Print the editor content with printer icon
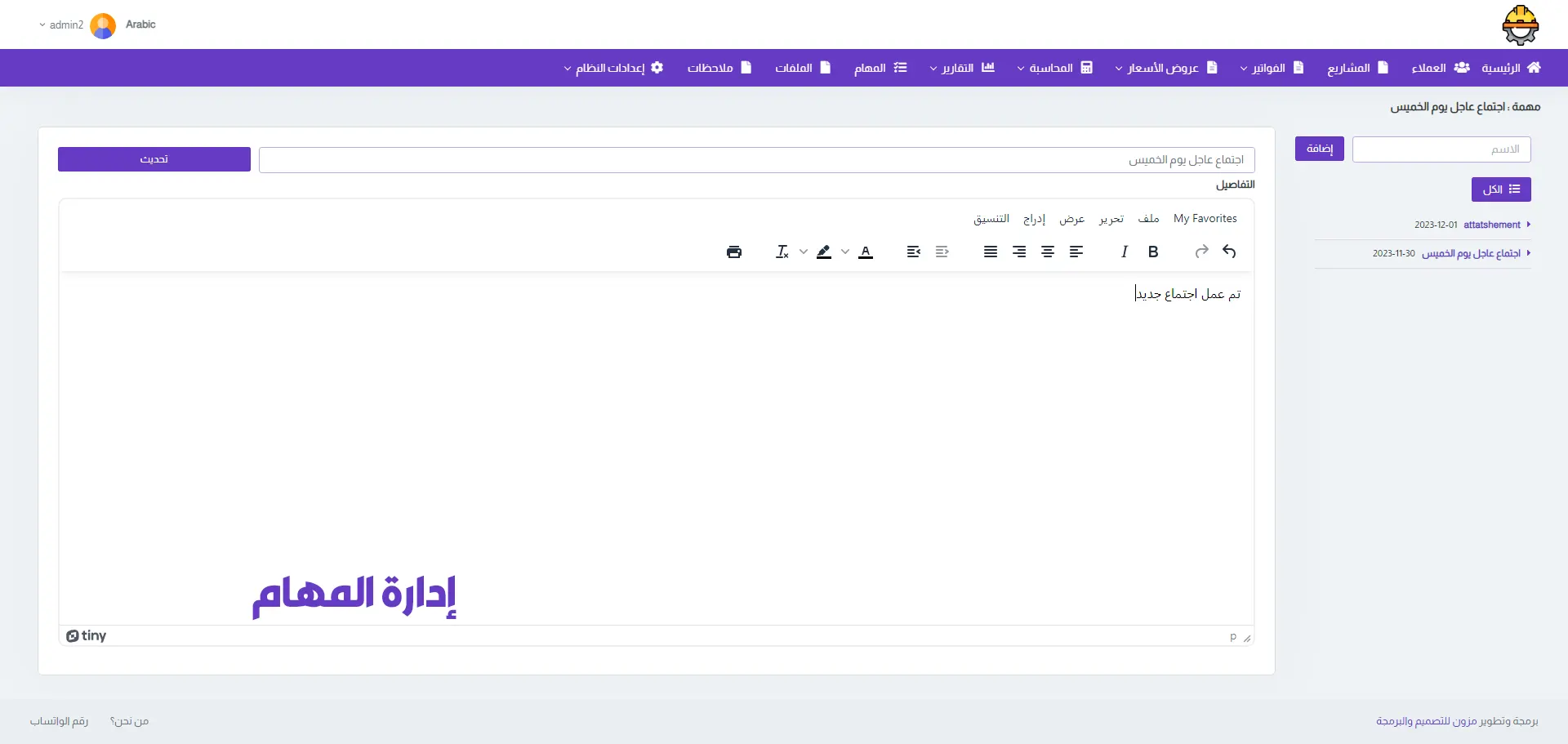This screenshot has height=744, width=1568. [733, 252]
